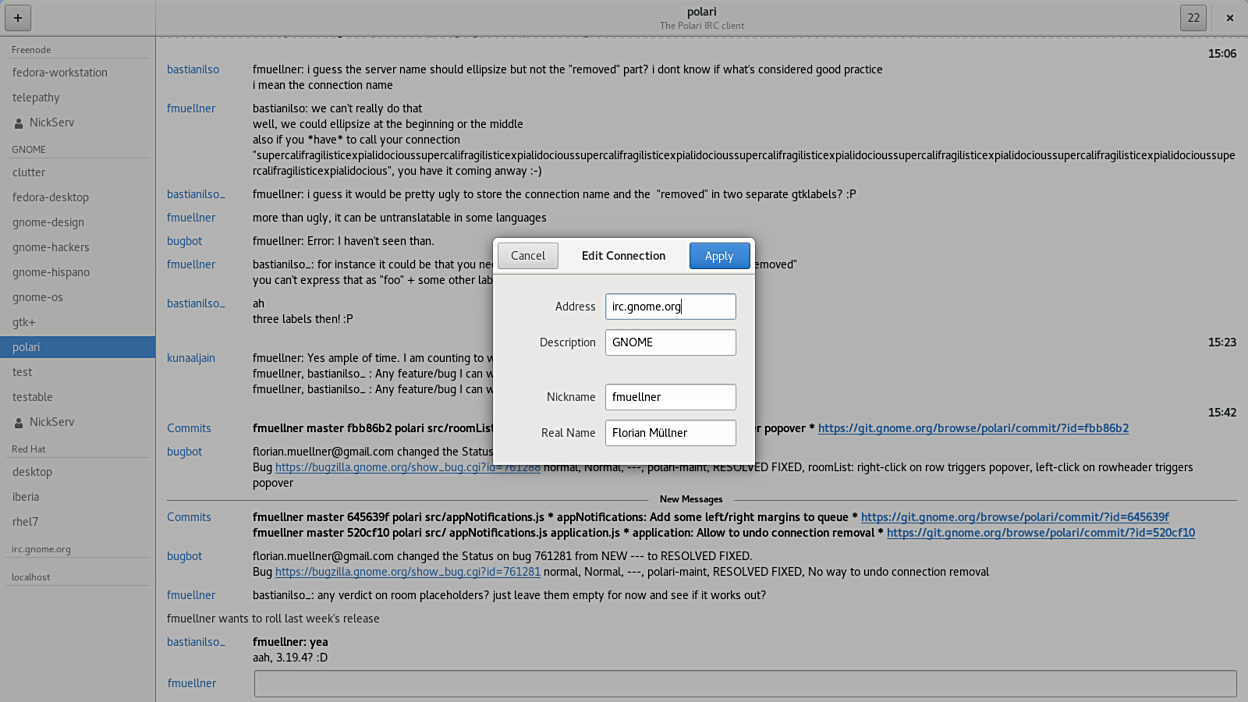Open the commit link for id 645639f
The width and height of the screenshot is (1248, 702).
[1014, 517]
